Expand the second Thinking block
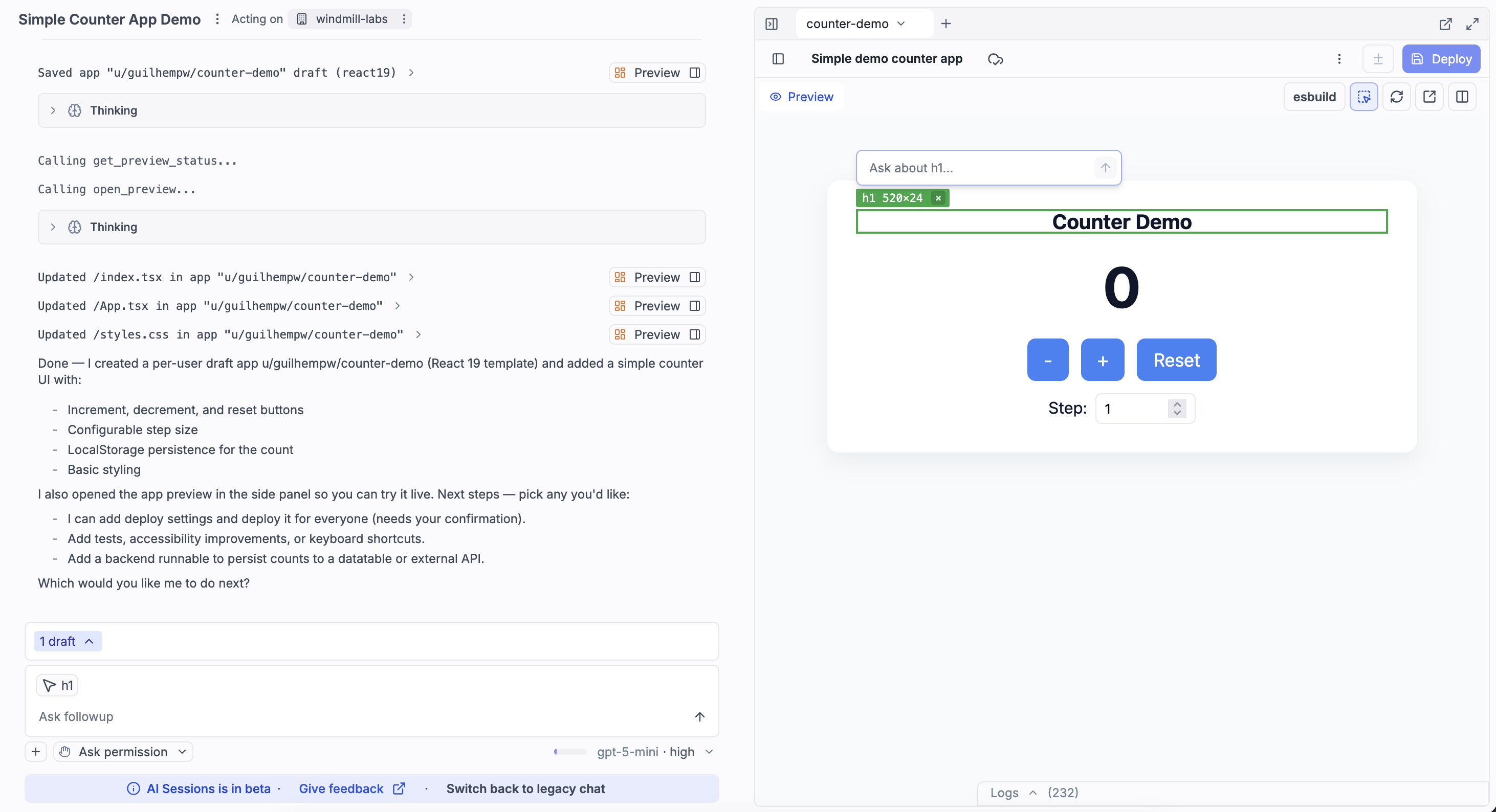 coord(371,227)
